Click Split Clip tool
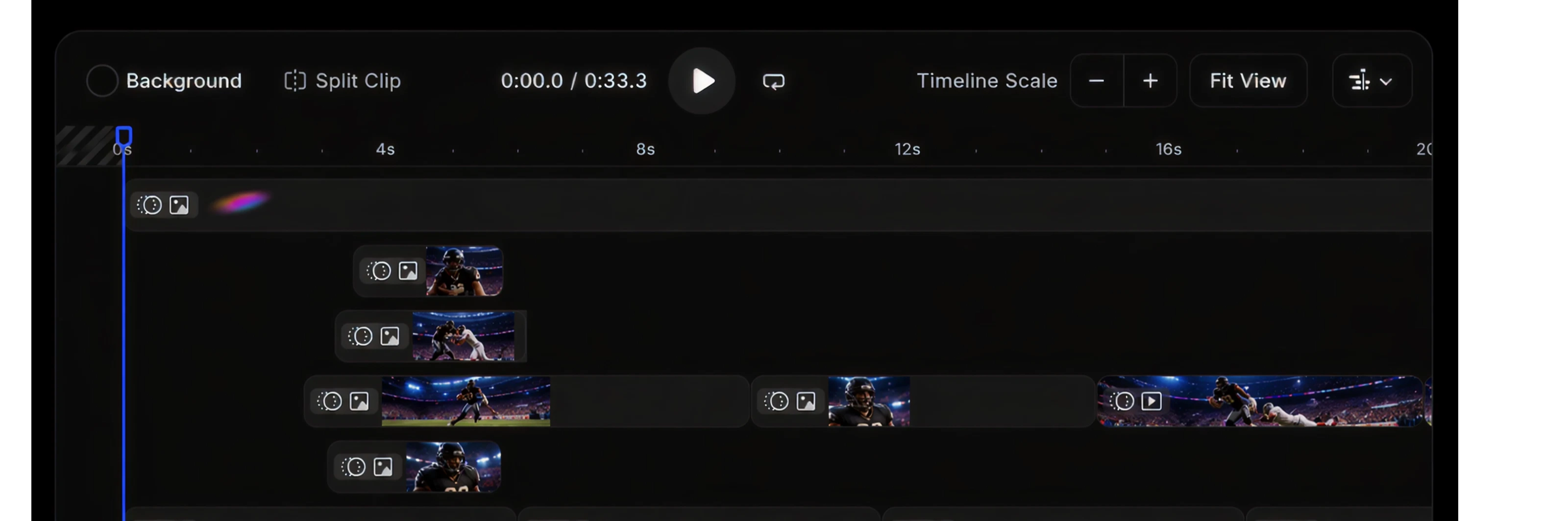The height and width of the screenshot is (521, 1568). pos(343,81)
